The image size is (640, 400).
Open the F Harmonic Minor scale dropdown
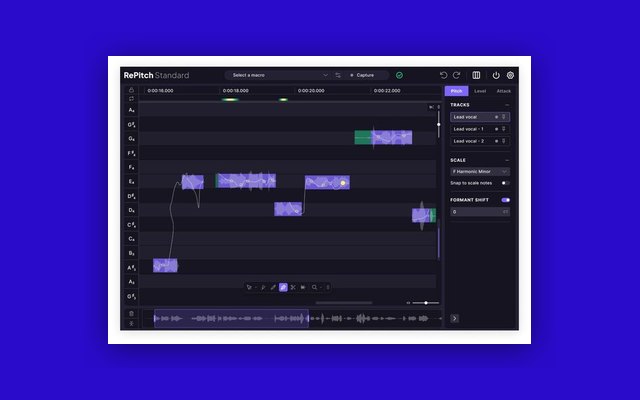pos(480,172)
